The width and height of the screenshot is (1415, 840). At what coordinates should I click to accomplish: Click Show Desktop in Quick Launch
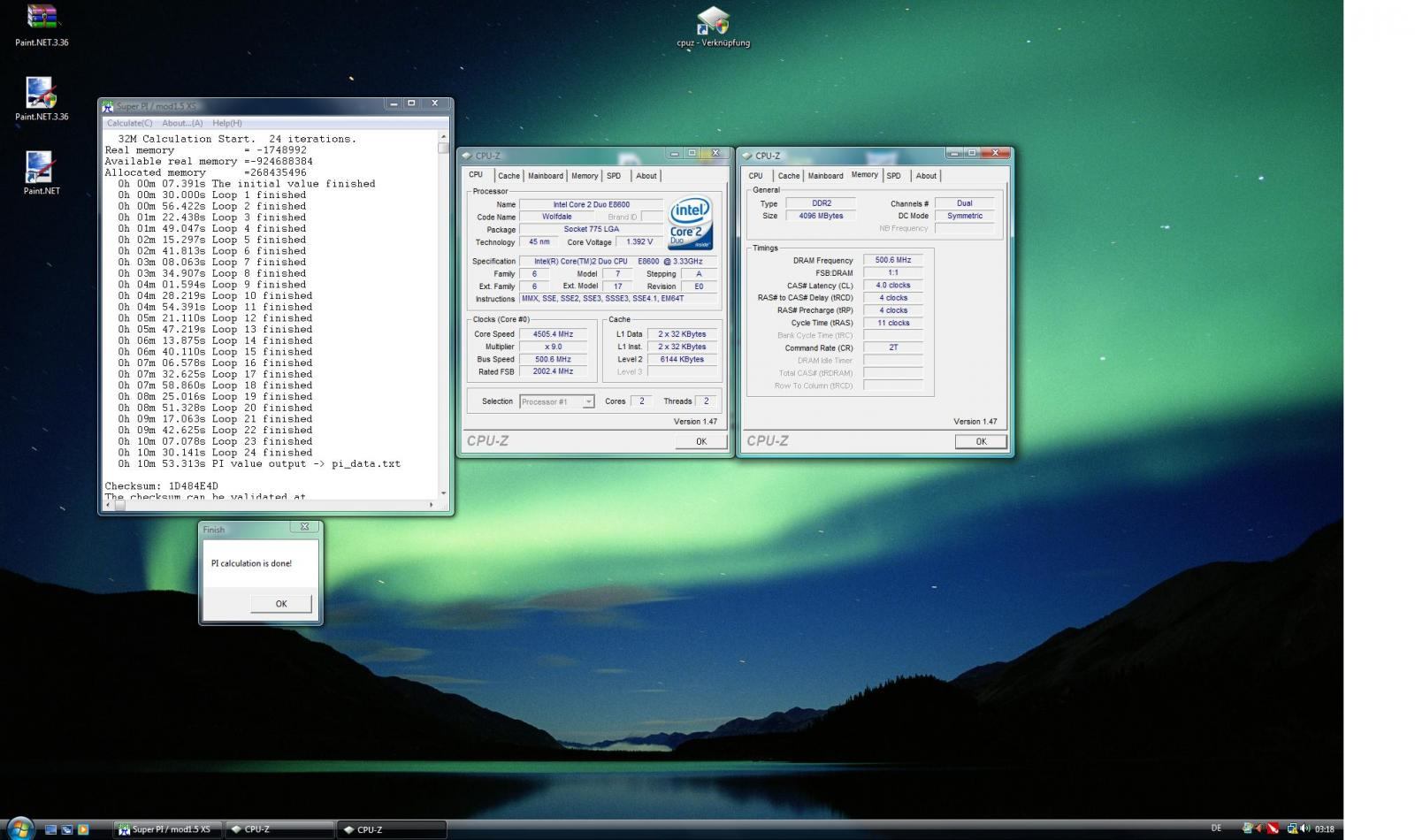tap(50, 829)
